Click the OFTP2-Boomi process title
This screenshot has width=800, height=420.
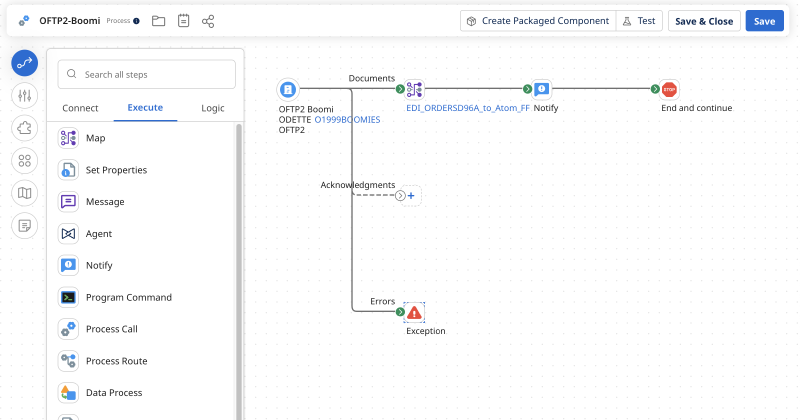pos(70,21)
